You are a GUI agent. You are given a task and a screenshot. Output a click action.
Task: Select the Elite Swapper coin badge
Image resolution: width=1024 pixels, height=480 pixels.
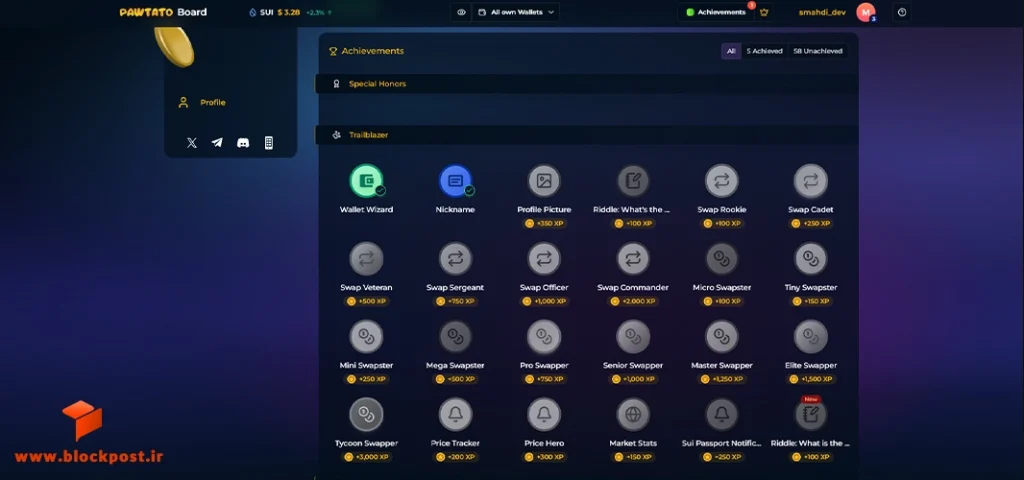pyautogui.click(x=810, y=337)
